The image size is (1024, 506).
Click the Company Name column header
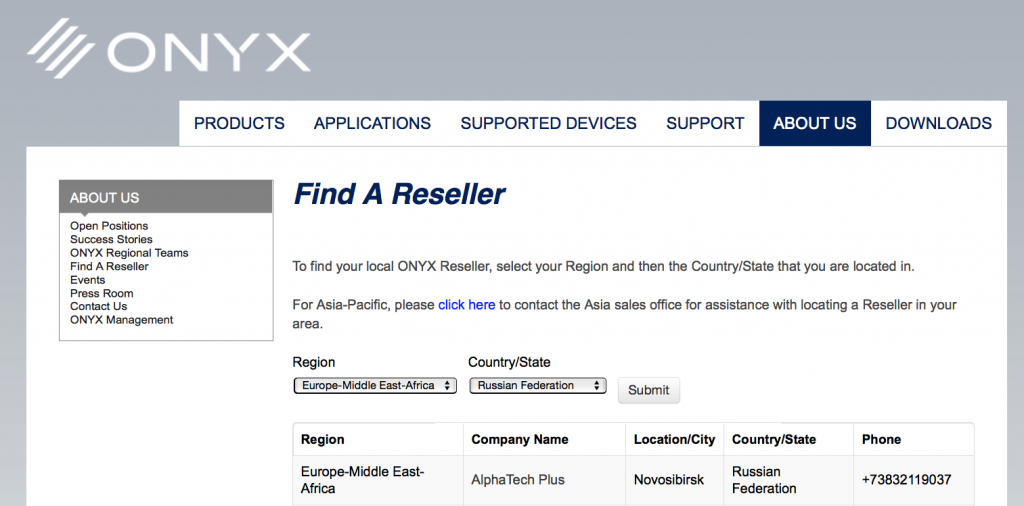coord(544,439)
